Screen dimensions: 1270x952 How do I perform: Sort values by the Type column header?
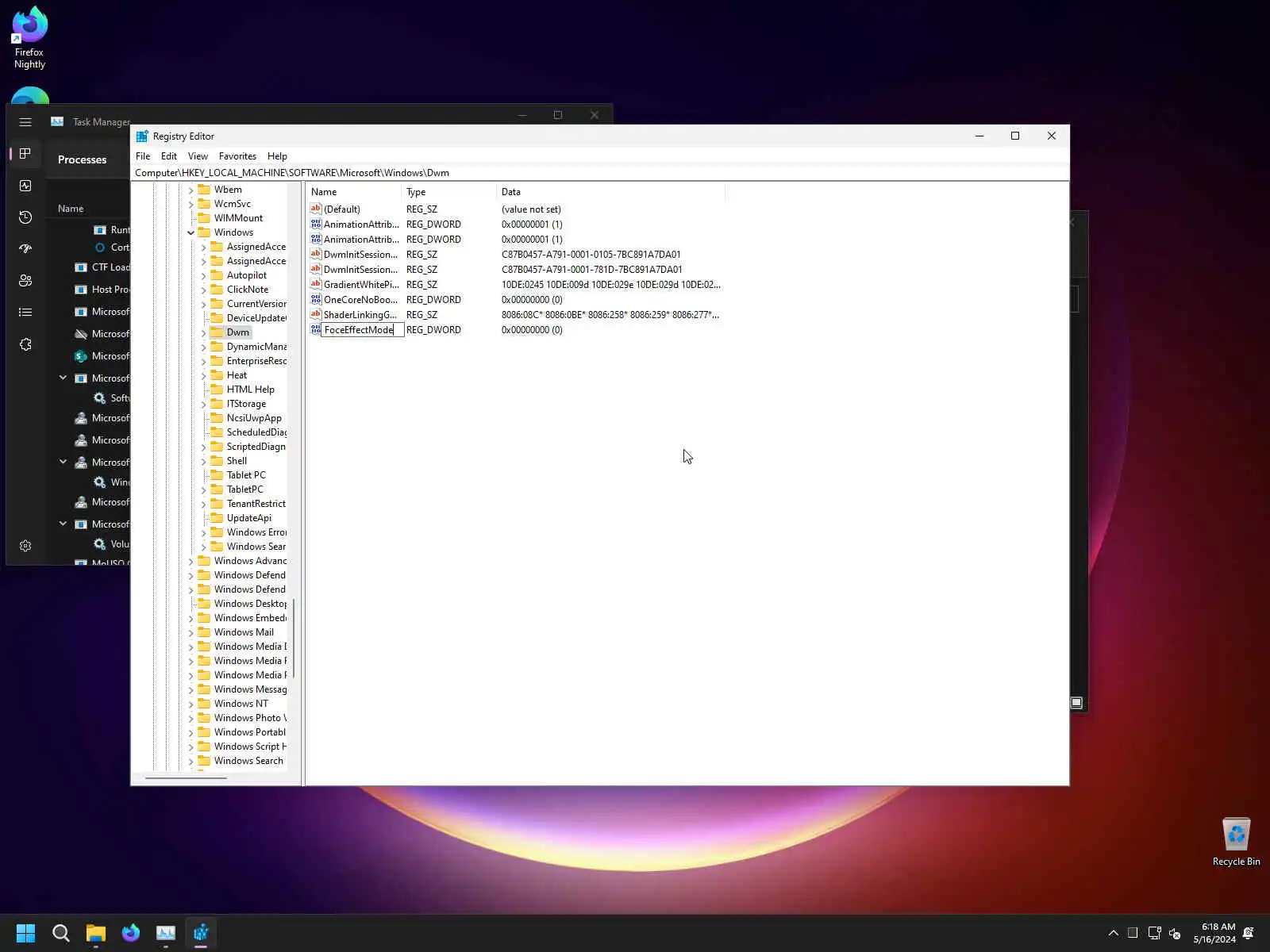[448, 192]
